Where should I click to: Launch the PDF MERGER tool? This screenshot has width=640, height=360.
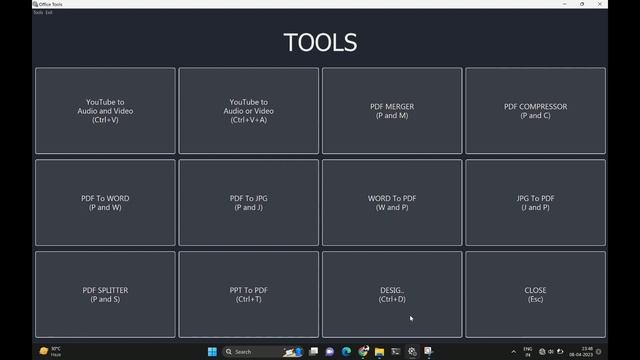pyautogui.click(x=392, y=111)
